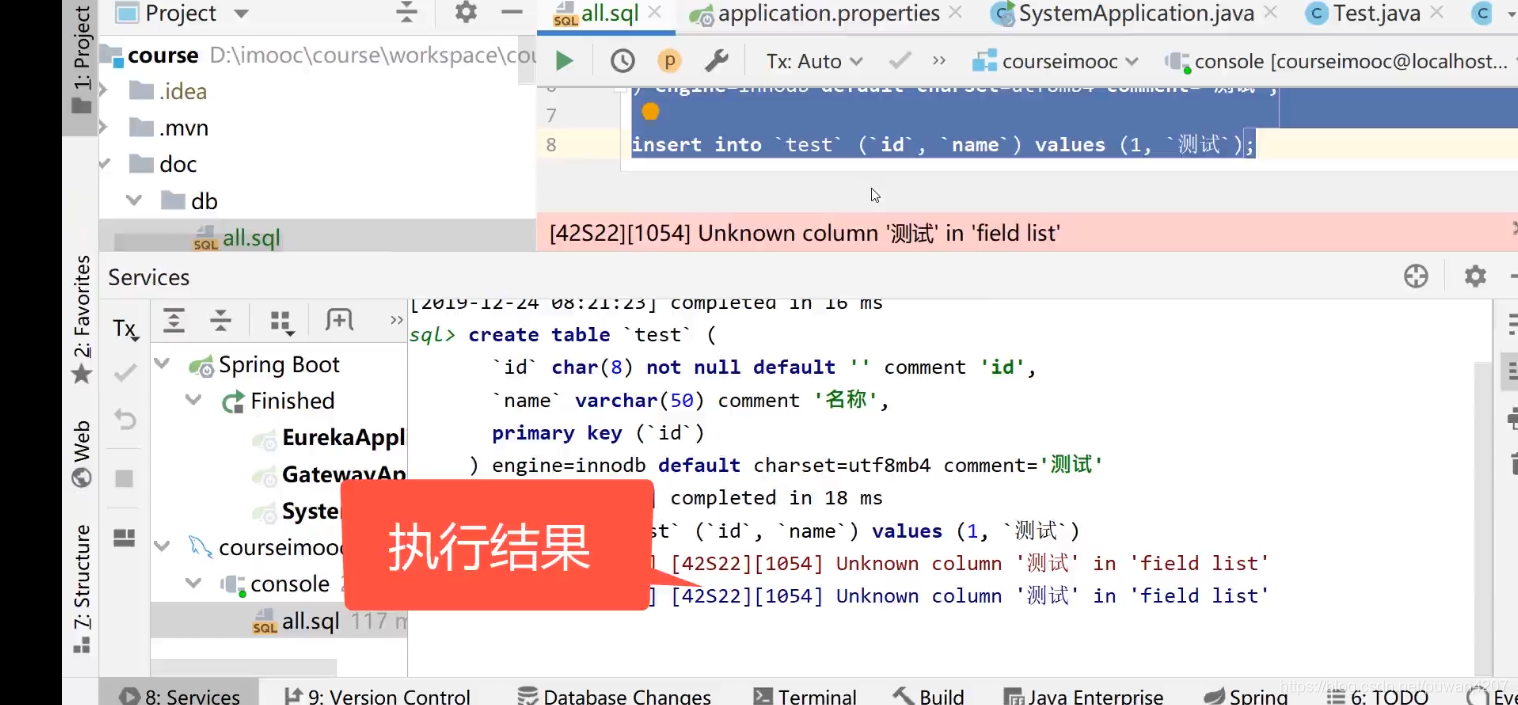The width and height of the screenshot is (1518, 705).
Task: Open the Java Enterprise tool window
Action: pyautogui.click(x=1083, y=696)
